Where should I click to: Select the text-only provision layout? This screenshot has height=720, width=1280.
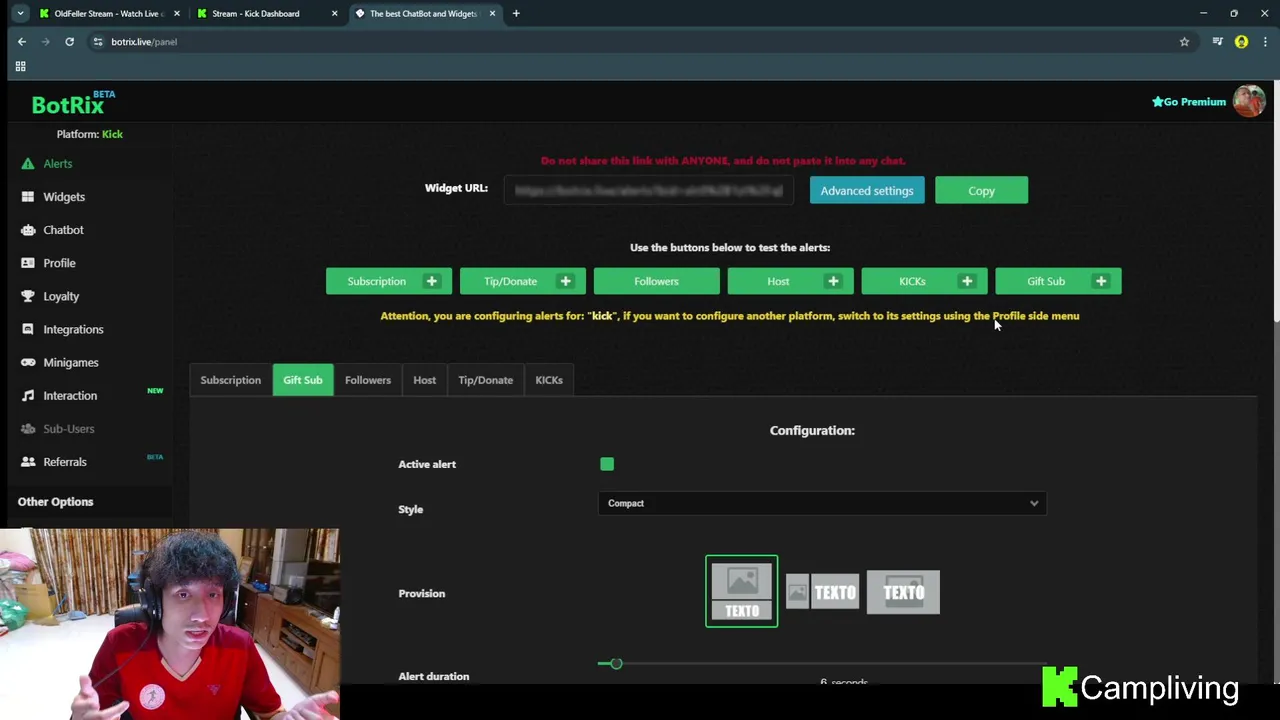point(903,592)
